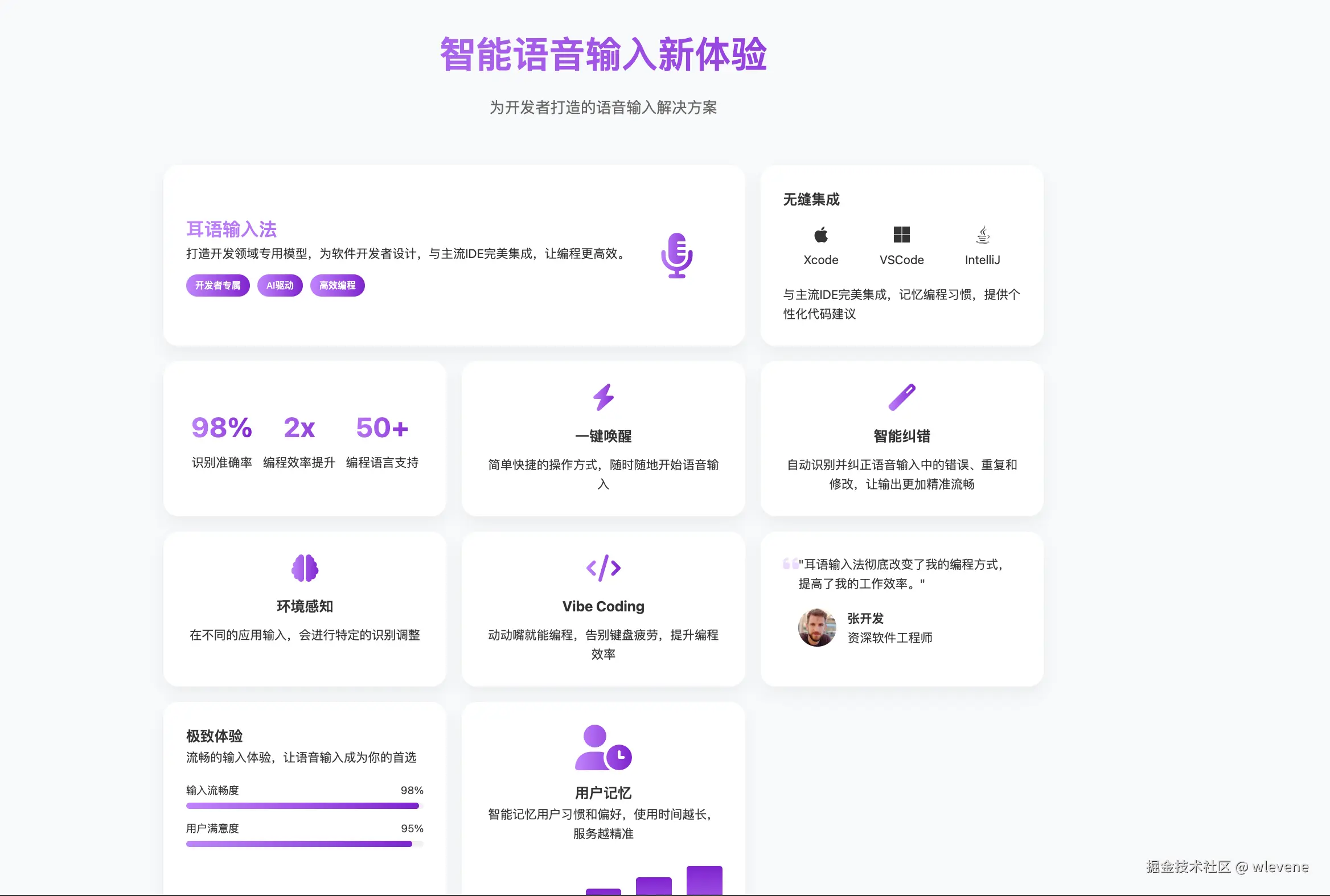1330x896 pixels.
Task: Click the purple microphone icon
Action: pyautogui.click(x=677, y=256)
